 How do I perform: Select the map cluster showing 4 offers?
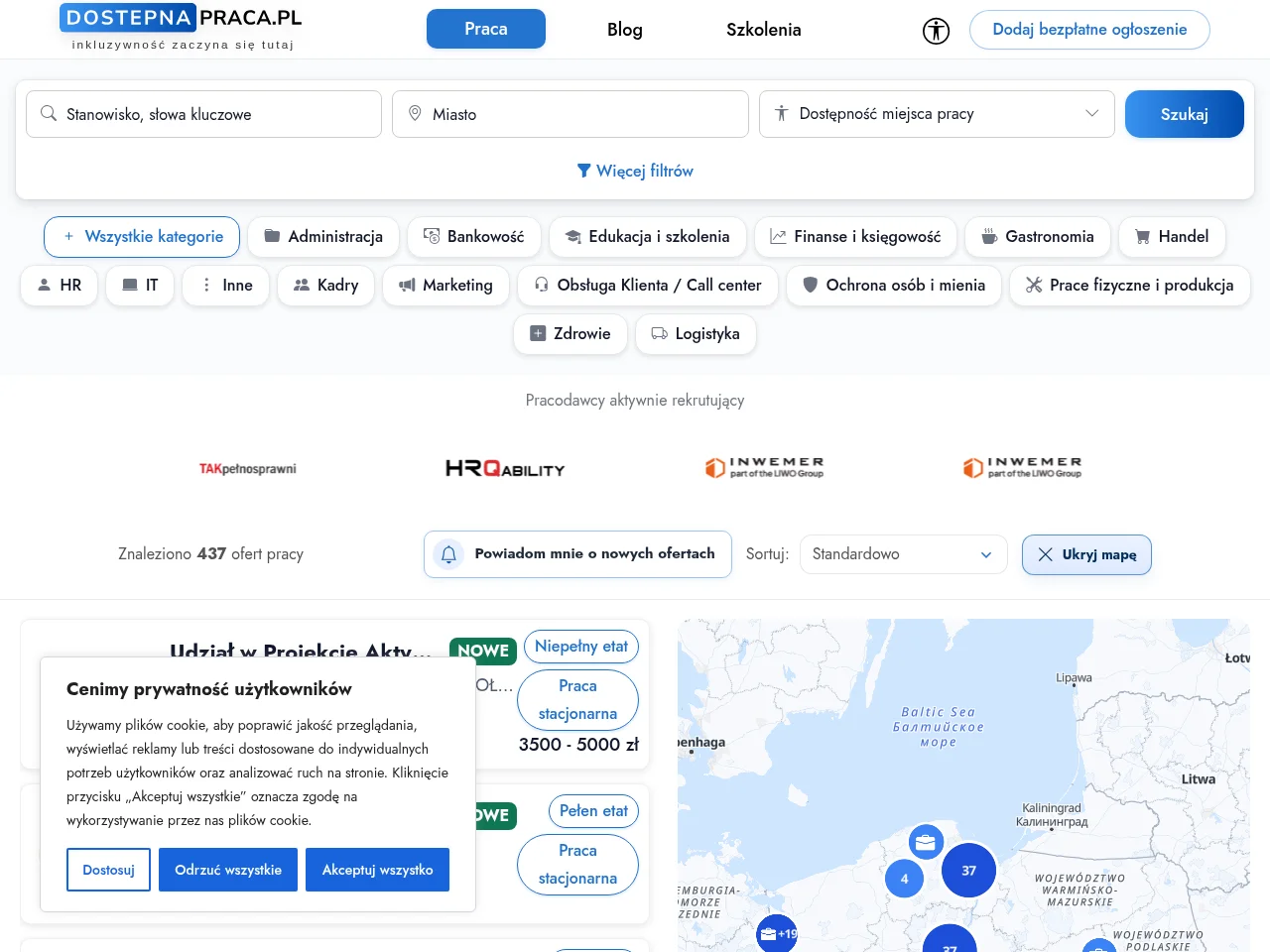pyautogui.click(x=904, y=879)
